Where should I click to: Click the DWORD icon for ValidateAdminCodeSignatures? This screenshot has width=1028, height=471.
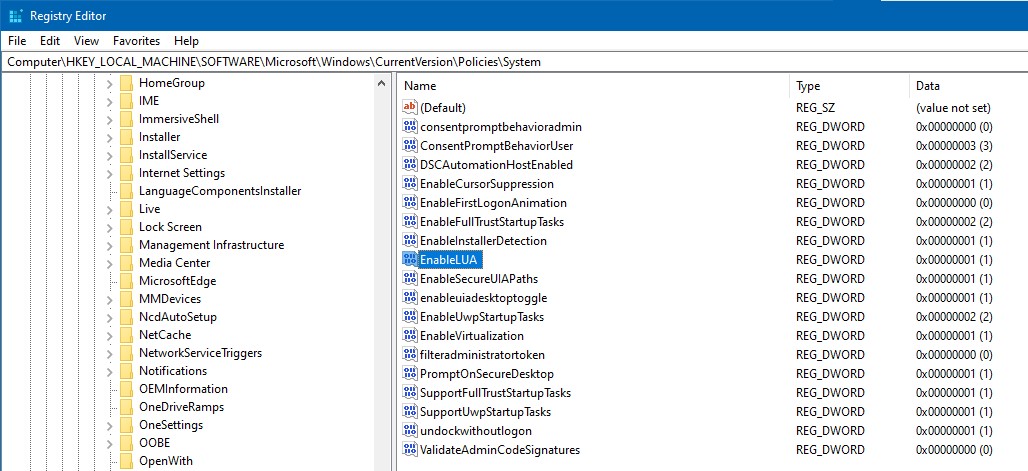[x=410, y=450]
